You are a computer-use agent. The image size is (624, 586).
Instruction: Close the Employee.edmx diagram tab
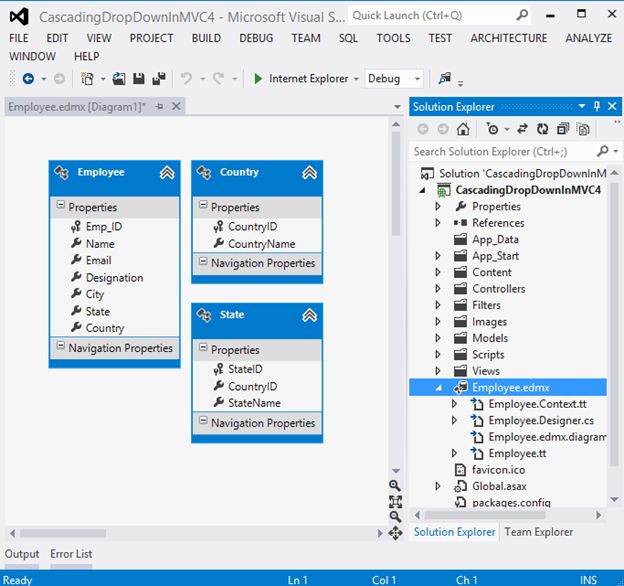pos(176,106)
